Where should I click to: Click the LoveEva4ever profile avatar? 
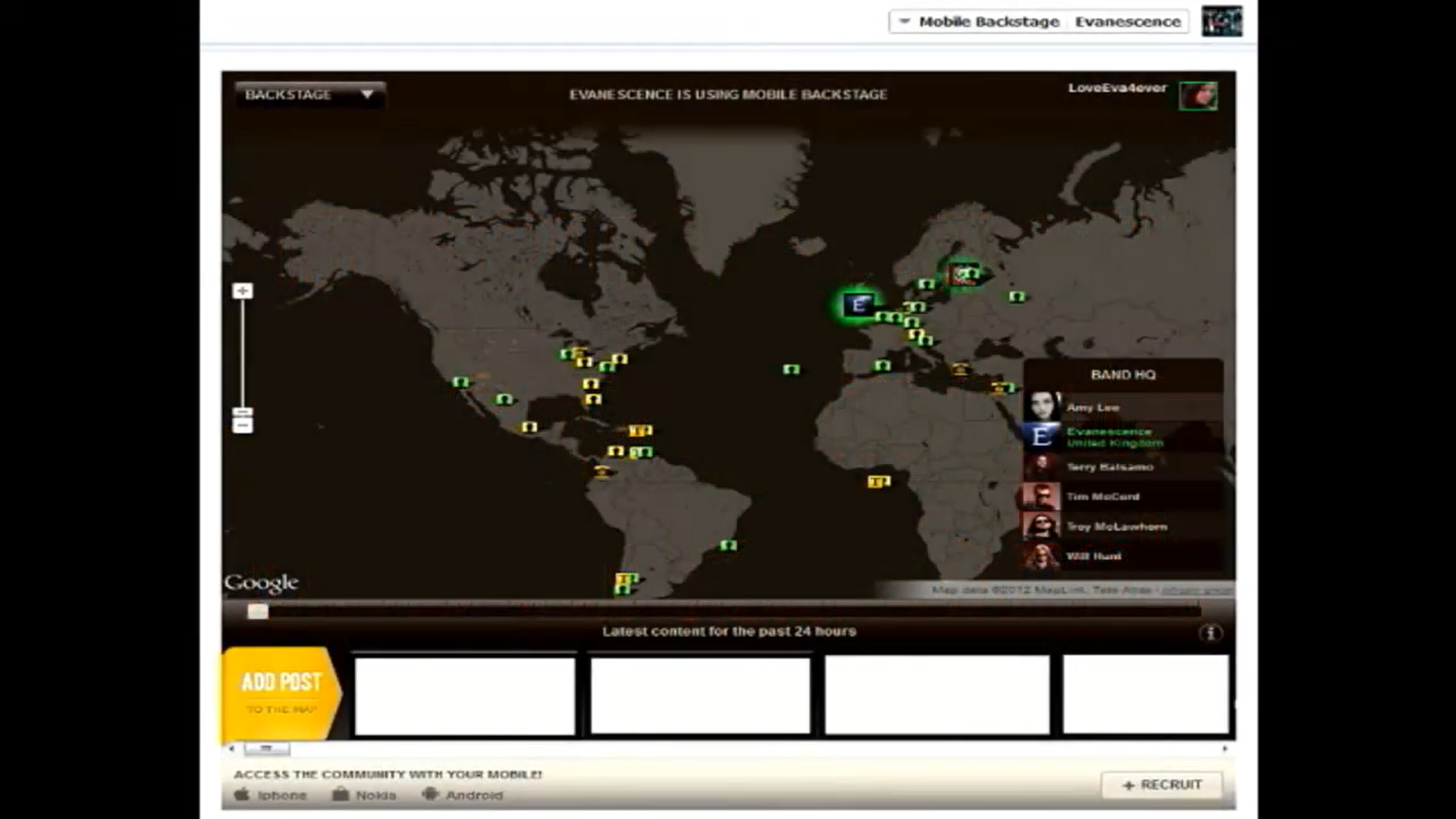[1198, 96]
